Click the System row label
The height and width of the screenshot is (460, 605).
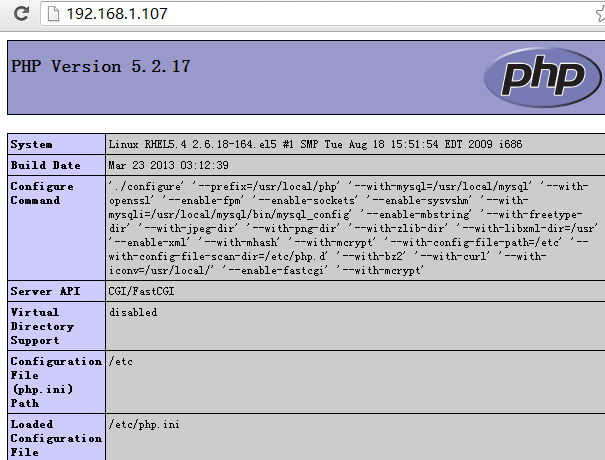pos(32,145)
